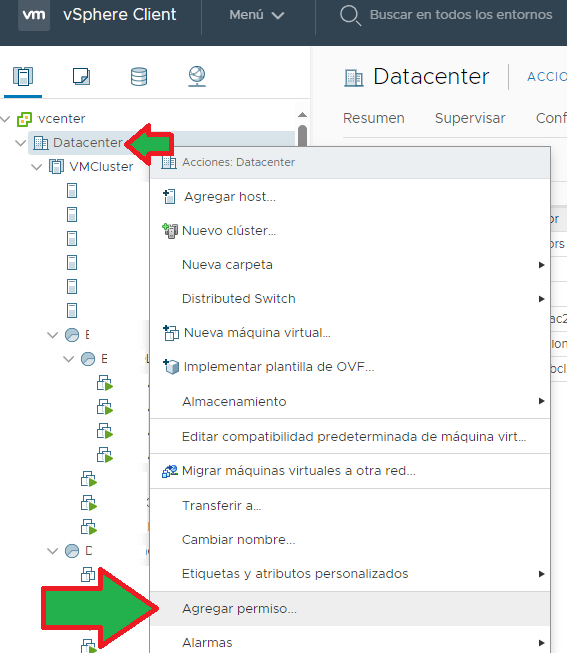Open the Alarmas menu entry
The image size is (567, 653).
pyautogui.click(x=350, y=641)
